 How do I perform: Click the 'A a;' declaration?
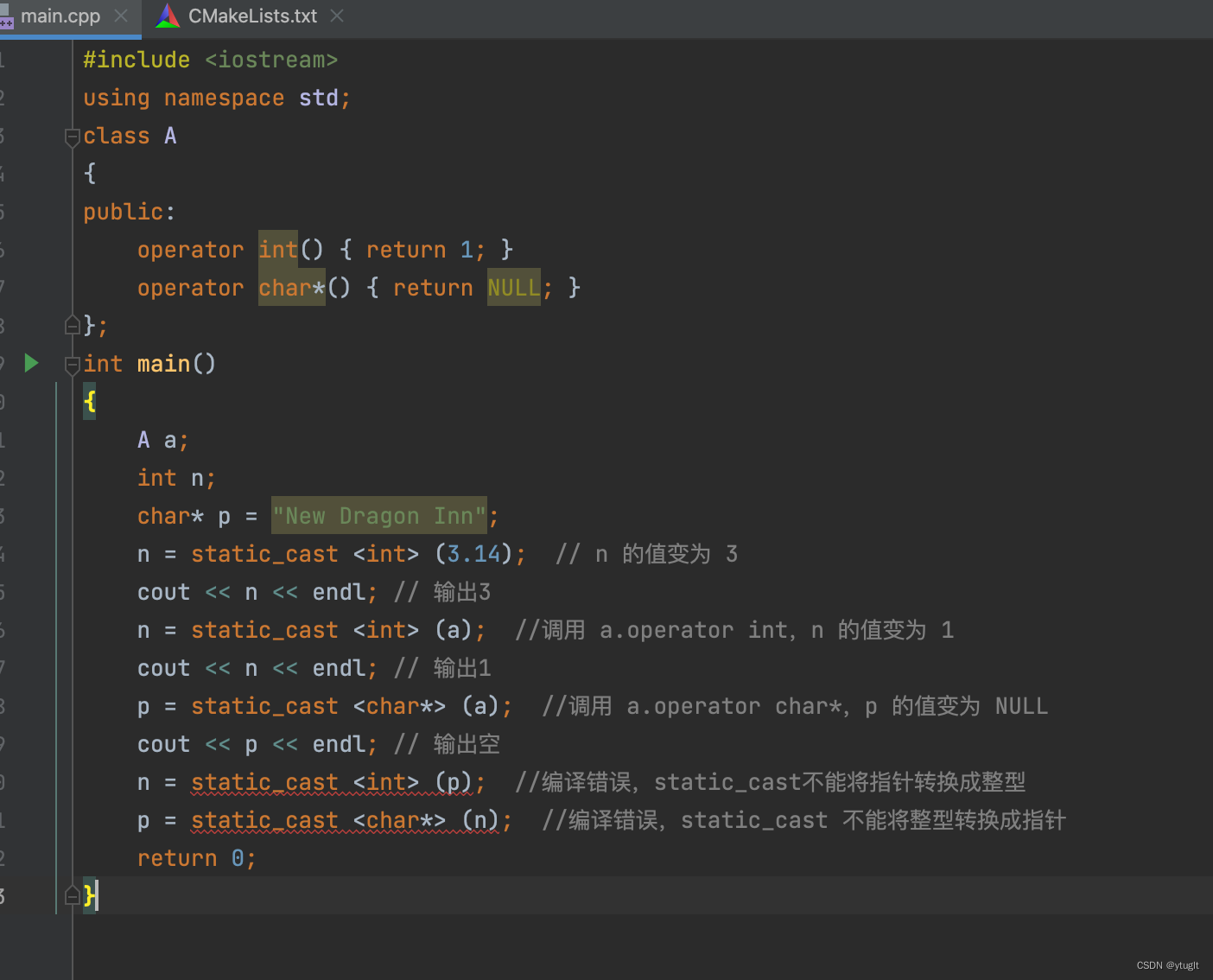[163, 440]
